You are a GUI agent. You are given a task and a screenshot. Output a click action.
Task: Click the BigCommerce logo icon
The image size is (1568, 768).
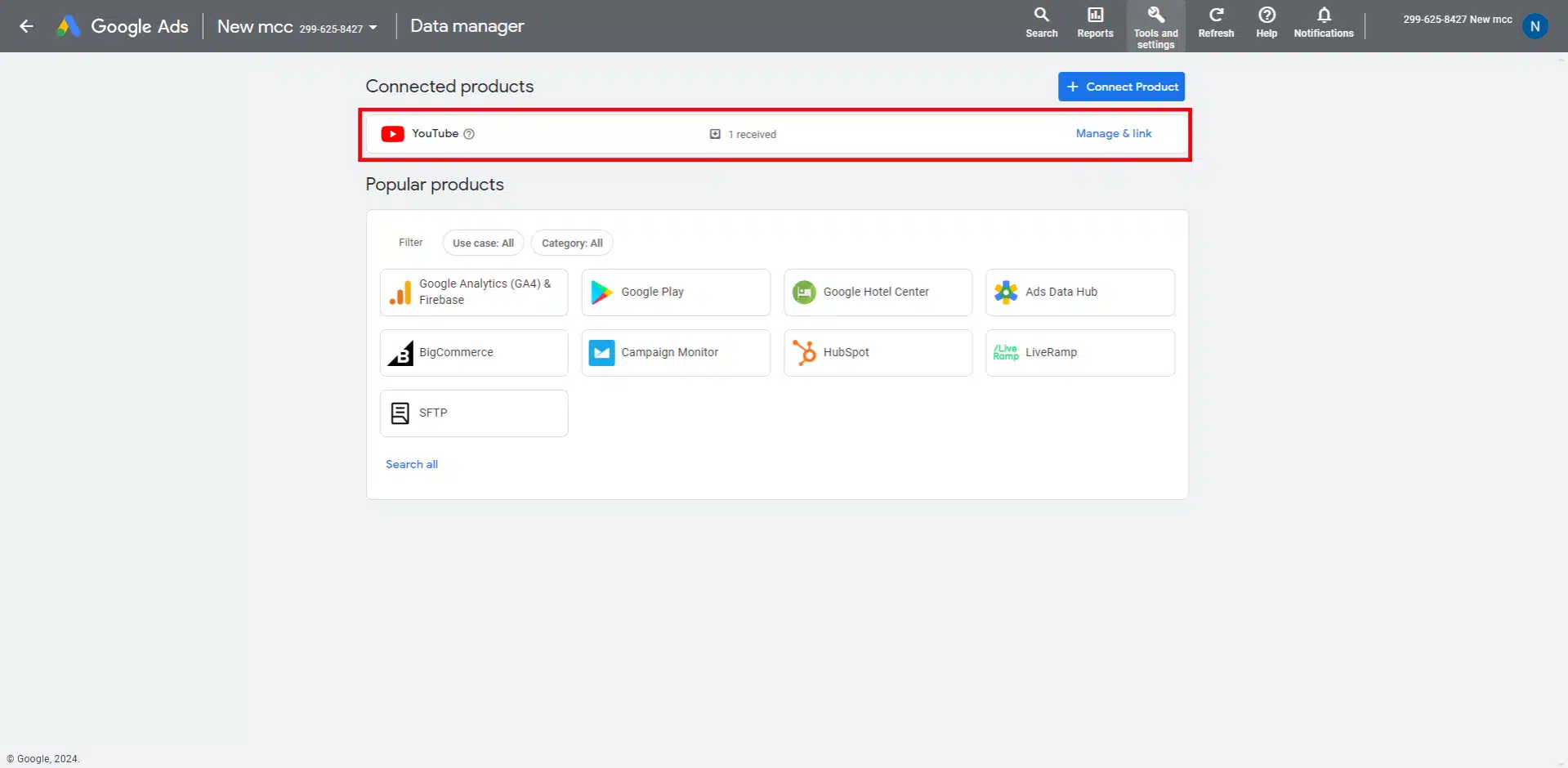click(x=400, y=353)
